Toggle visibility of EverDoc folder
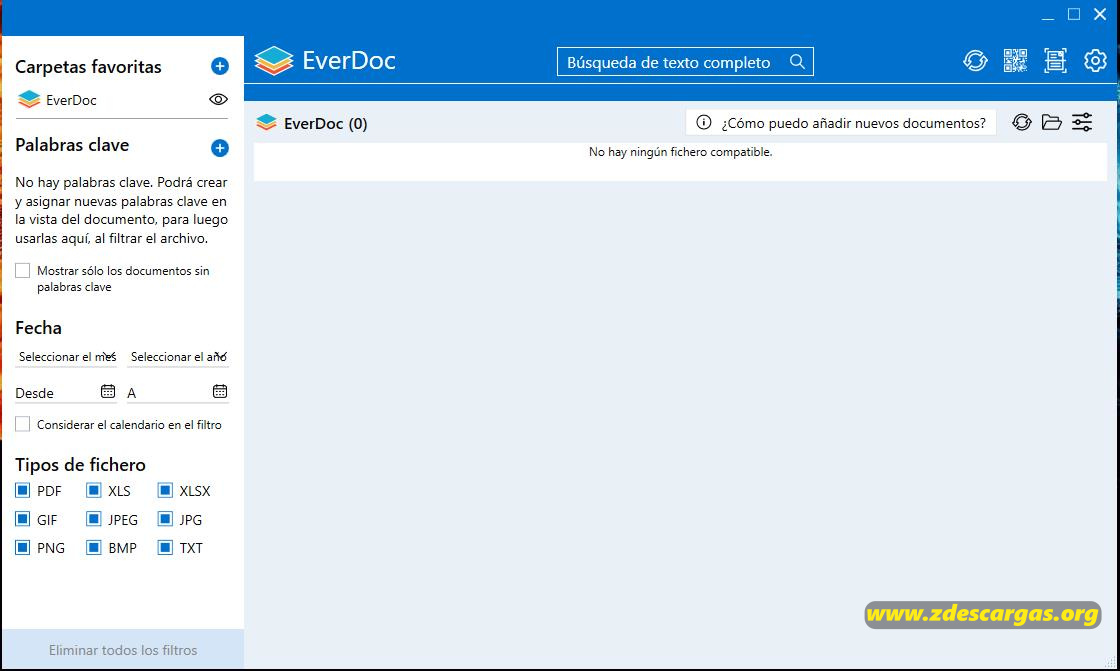The height and width of the screenshot is (671, 1120). 219,99
